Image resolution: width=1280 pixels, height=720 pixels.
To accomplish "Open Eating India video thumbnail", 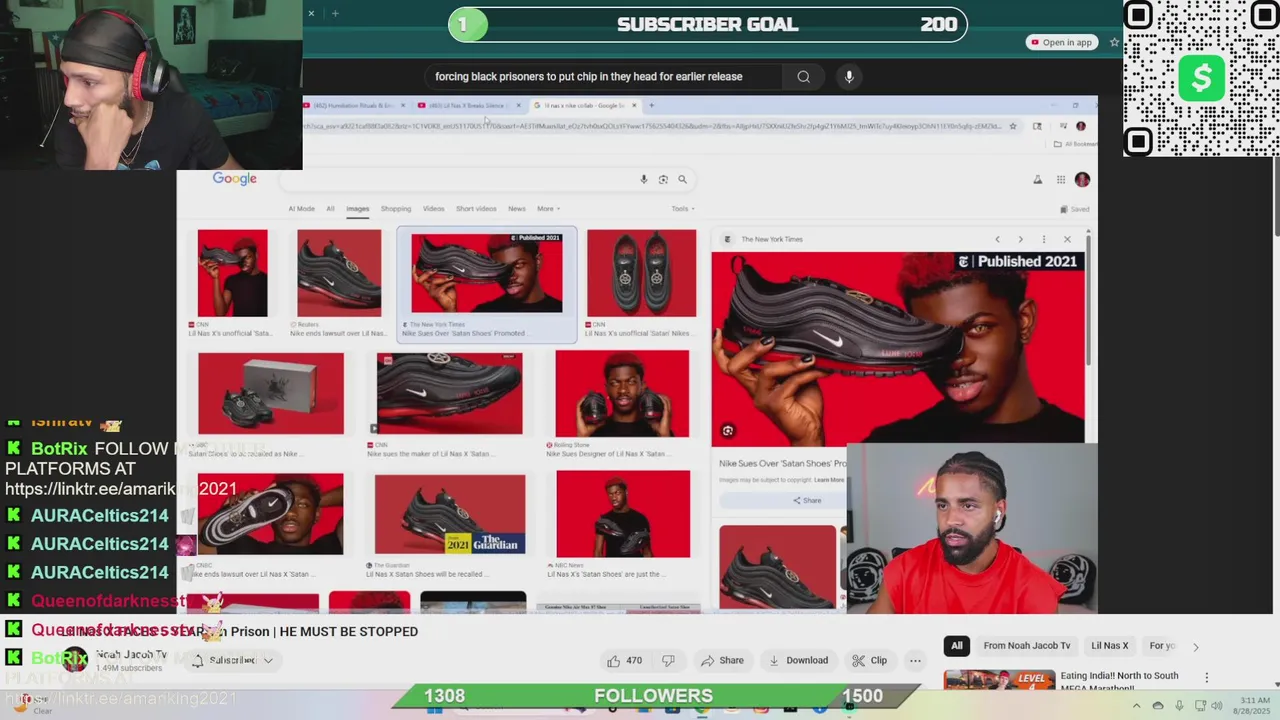I will 999,682.
